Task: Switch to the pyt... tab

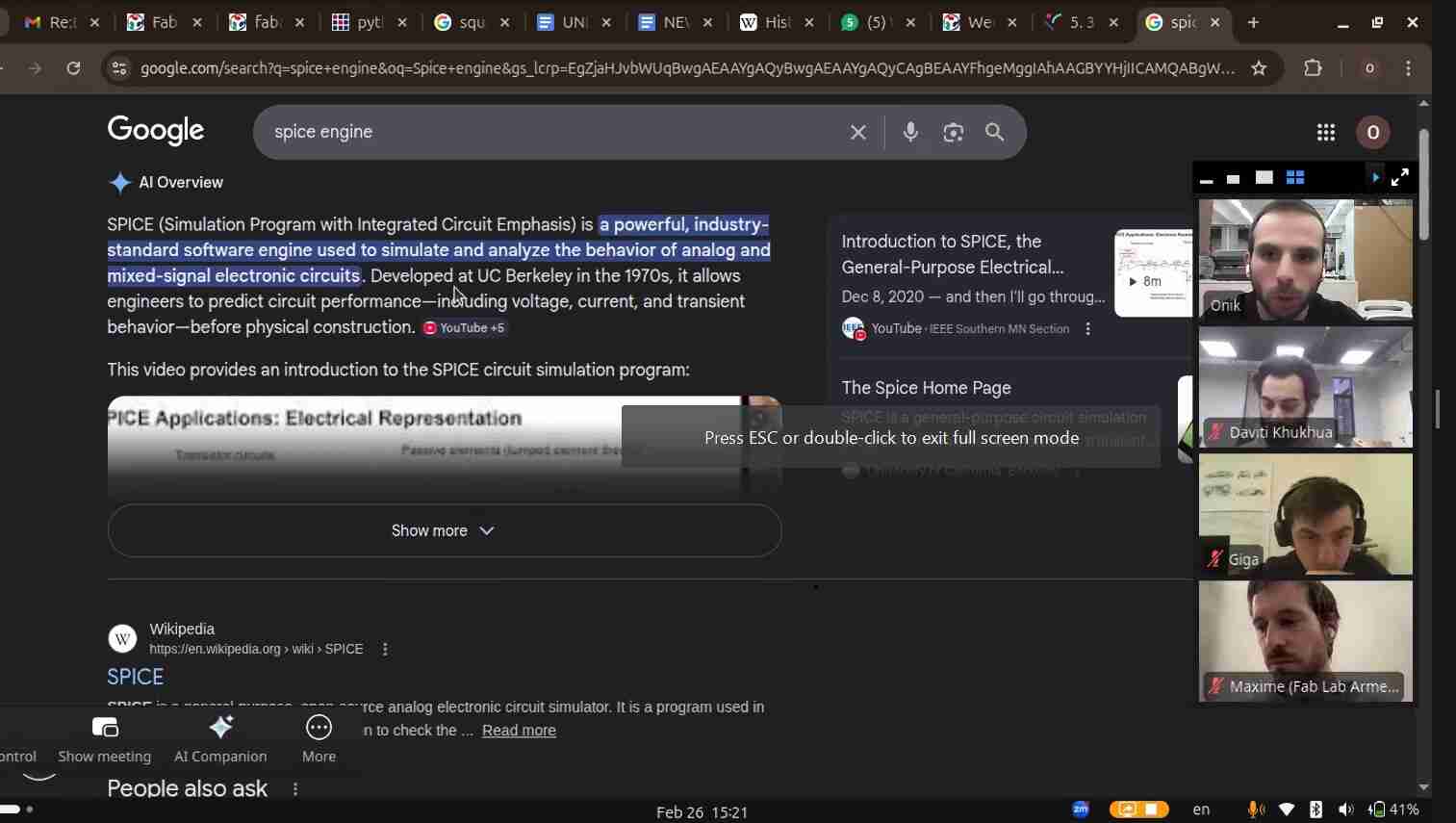Action: pyautogui.click(x=370, y=23)
